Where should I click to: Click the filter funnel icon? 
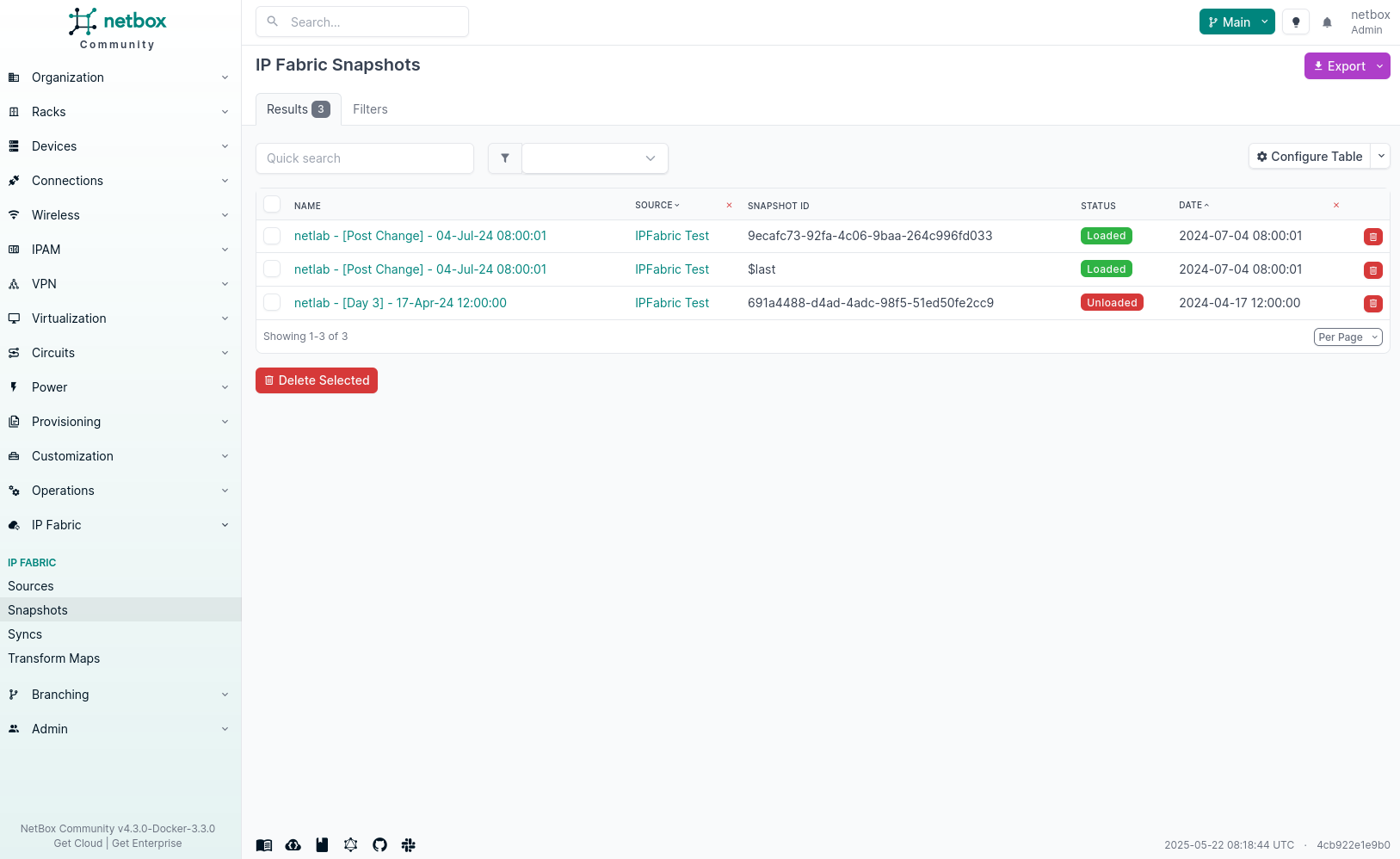(505, 158)
